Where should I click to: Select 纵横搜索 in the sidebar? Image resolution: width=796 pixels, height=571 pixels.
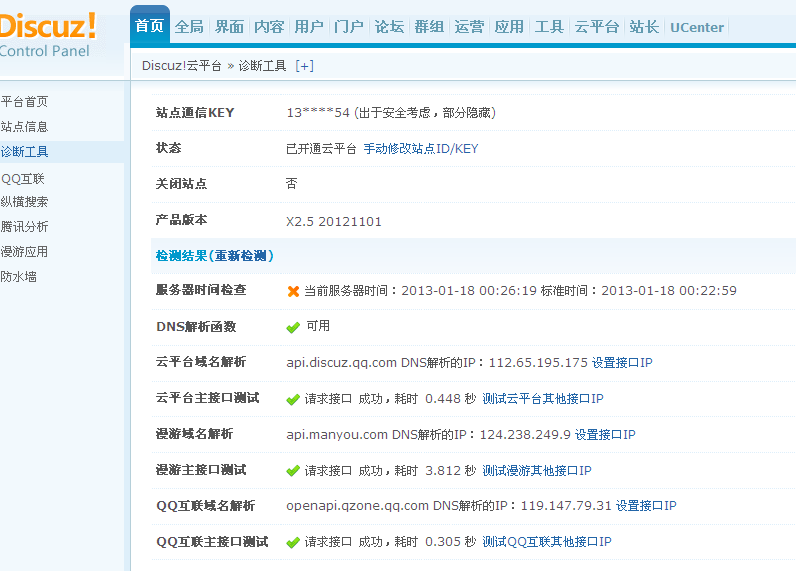pyautogui.click(x=24, y=201)
